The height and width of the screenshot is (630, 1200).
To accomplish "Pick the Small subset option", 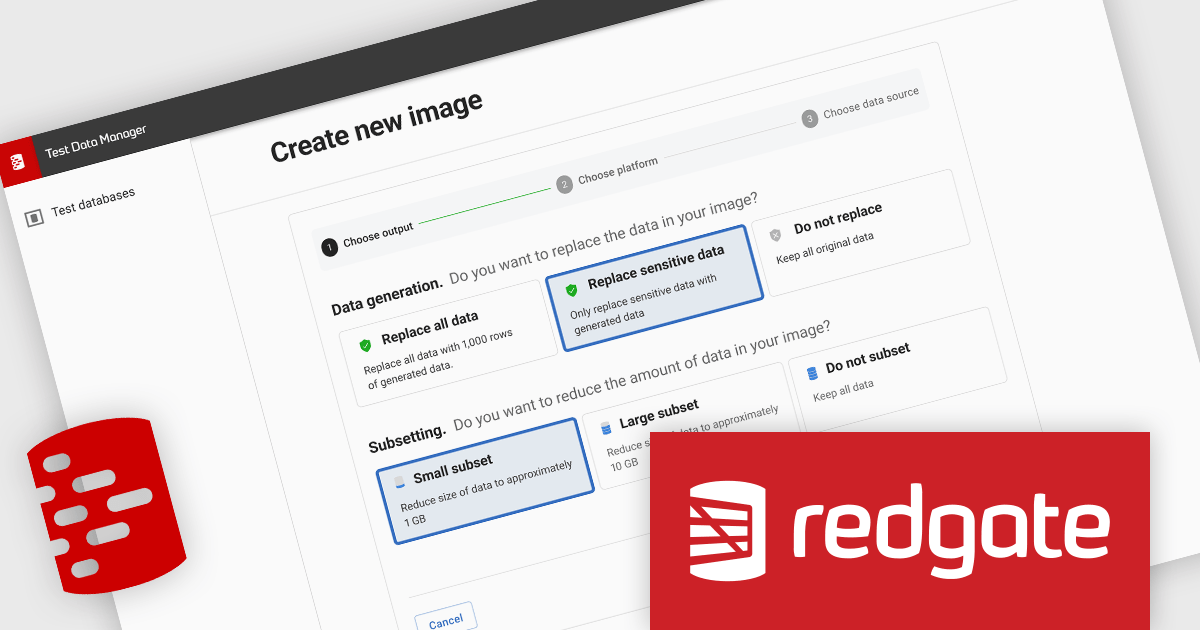I will pos(486,479).
